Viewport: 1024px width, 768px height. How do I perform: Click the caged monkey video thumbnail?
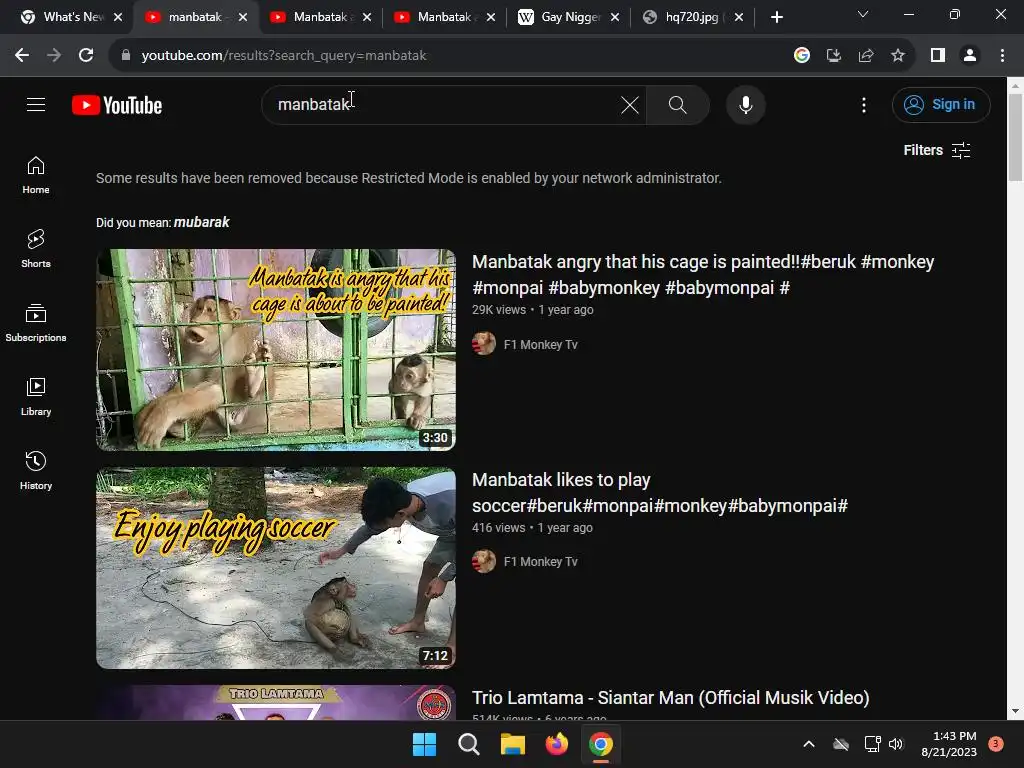click(276, 349)
